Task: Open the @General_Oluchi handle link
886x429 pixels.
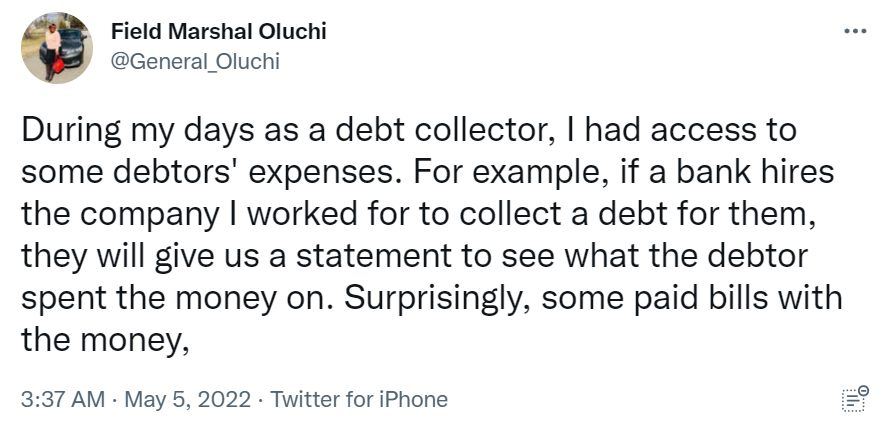Action: click(x=194, y=60)
